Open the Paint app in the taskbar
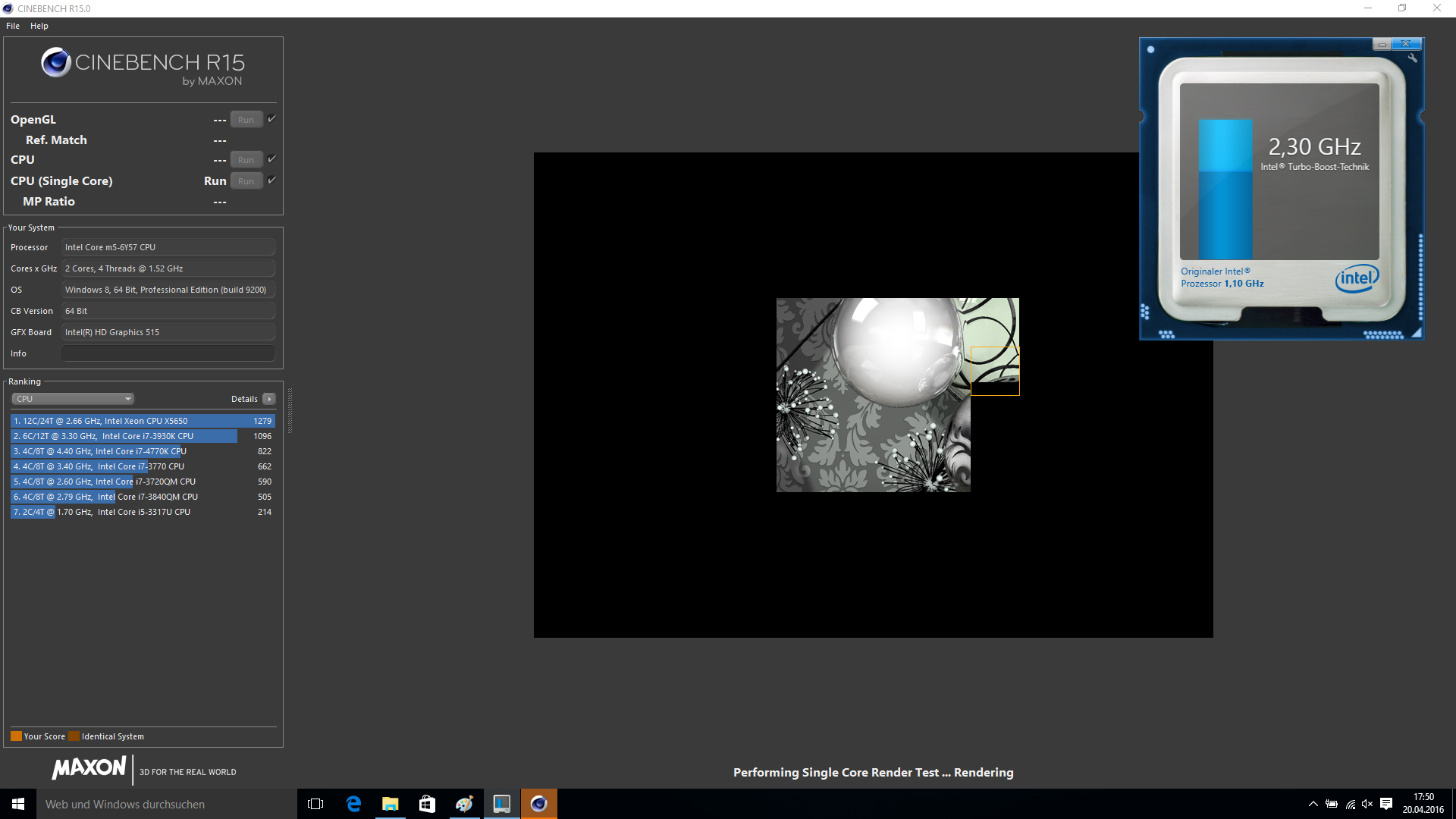This screenshot has height=819, width=1456. (464, 804)
